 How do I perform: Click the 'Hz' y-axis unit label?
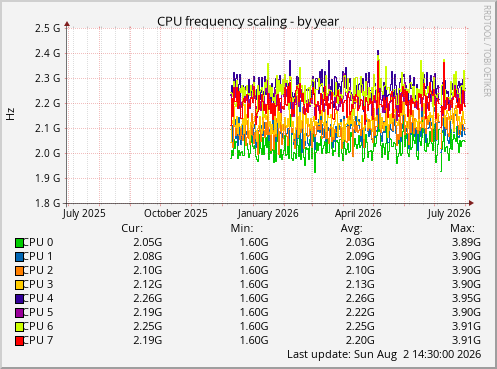click(x=10, y=114)
